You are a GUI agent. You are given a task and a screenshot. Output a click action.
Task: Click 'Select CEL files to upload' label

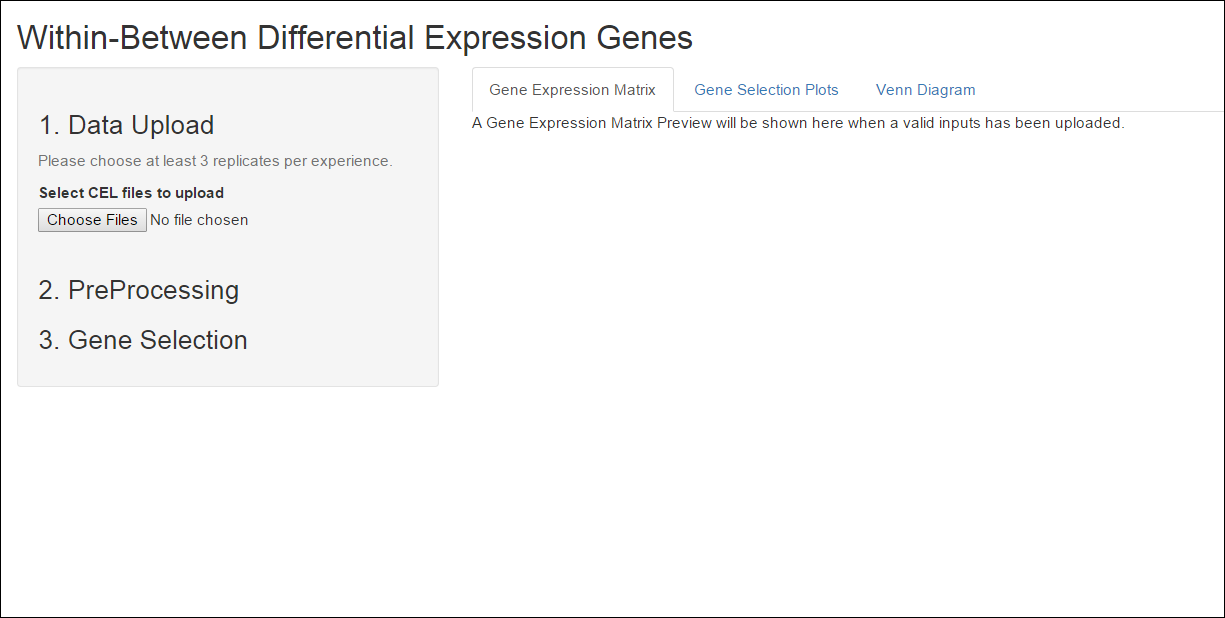[x=131, y=193]
